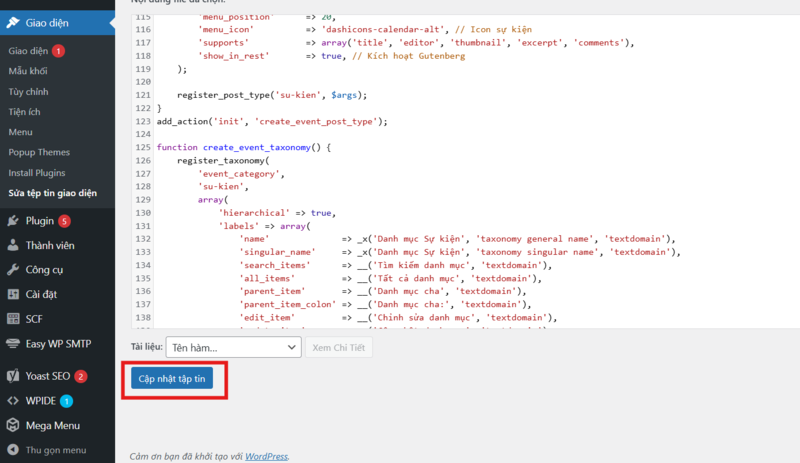The width and height of the screenshot is (800, 463).
Task: Open WPIDE via code brackets icon
Action: coord(13,401)
